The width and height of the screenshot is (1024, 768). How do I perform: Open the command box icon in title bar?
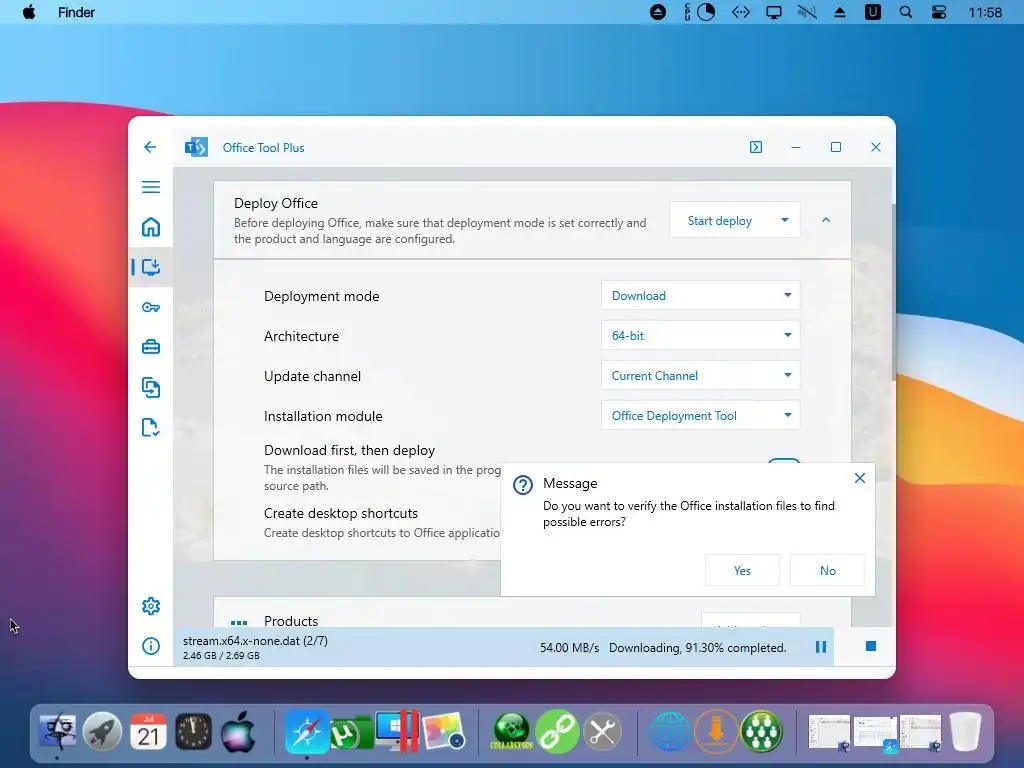click(x=756, y=147)
